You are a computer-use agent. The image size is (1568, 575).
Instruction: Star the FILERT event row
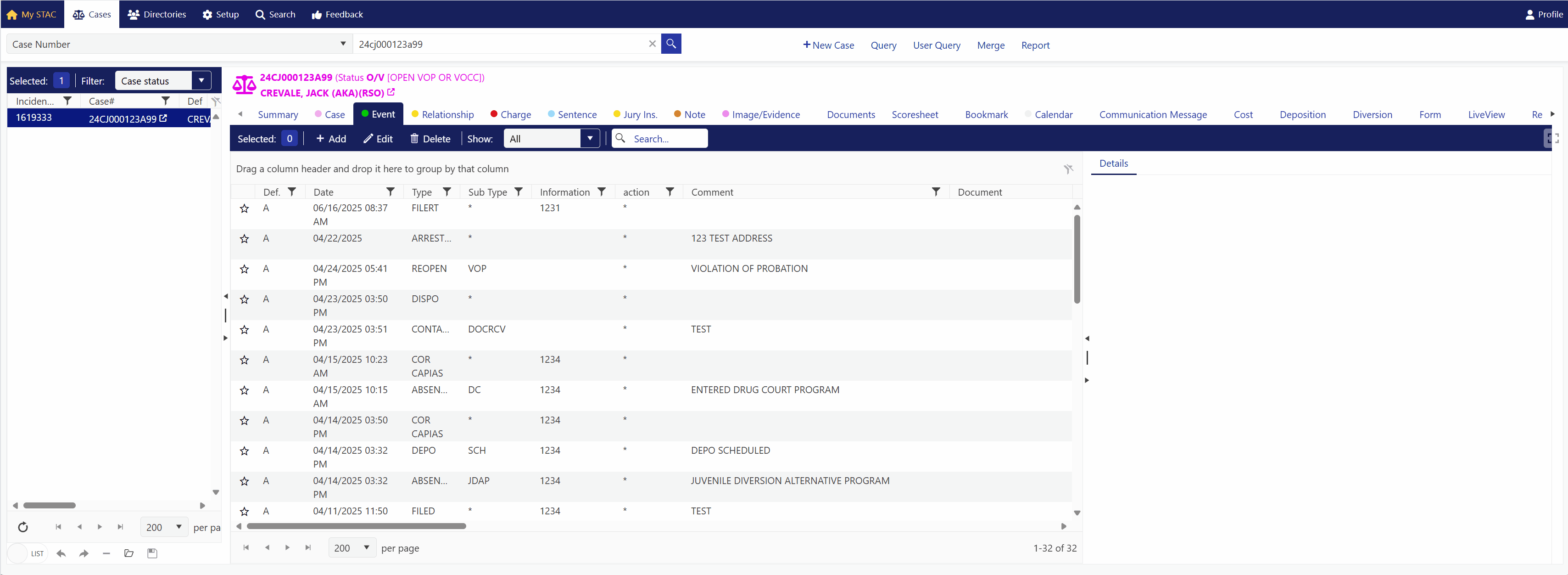244,209
